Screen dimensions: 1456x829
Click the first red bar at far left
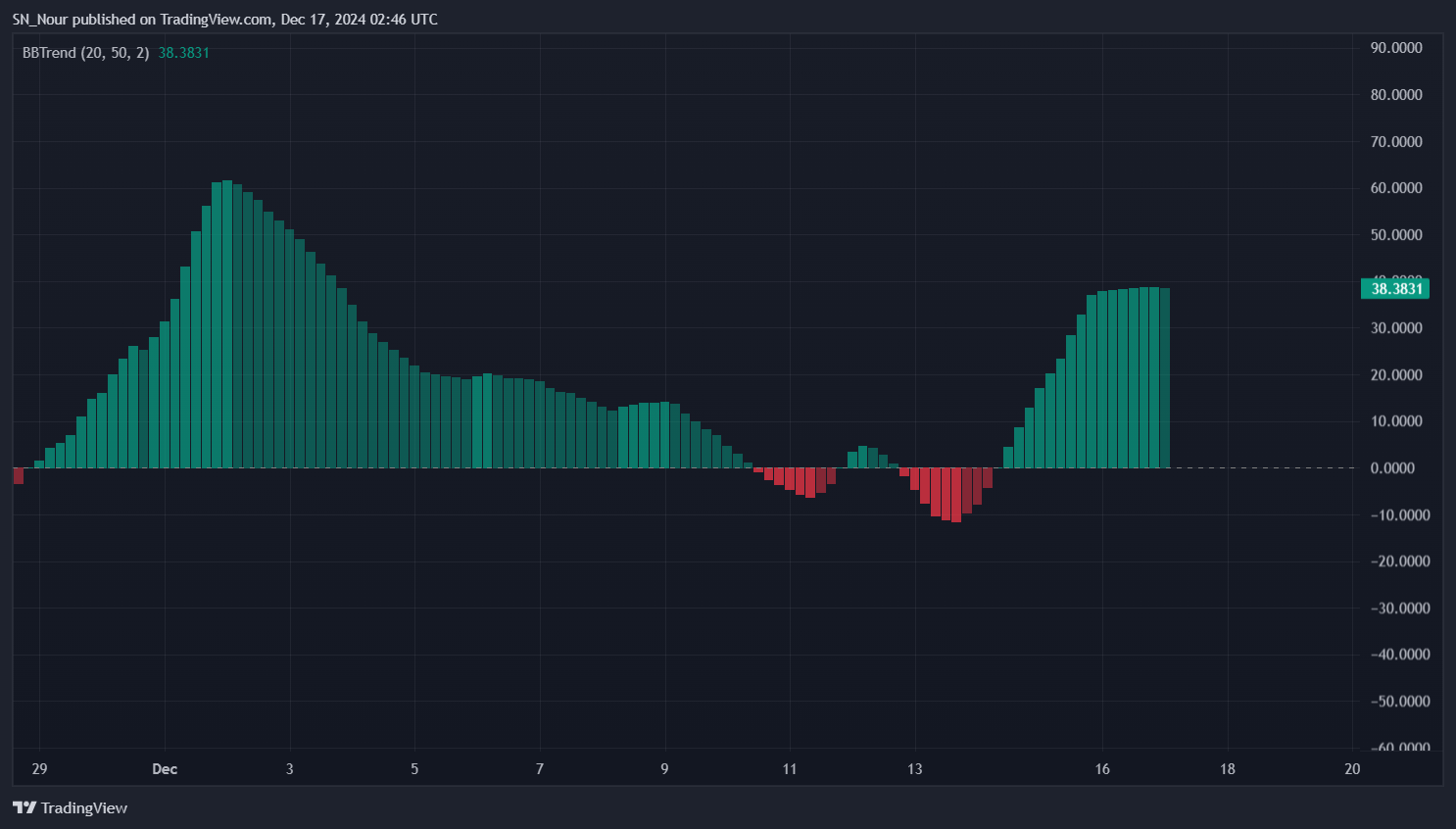[19, 475]
